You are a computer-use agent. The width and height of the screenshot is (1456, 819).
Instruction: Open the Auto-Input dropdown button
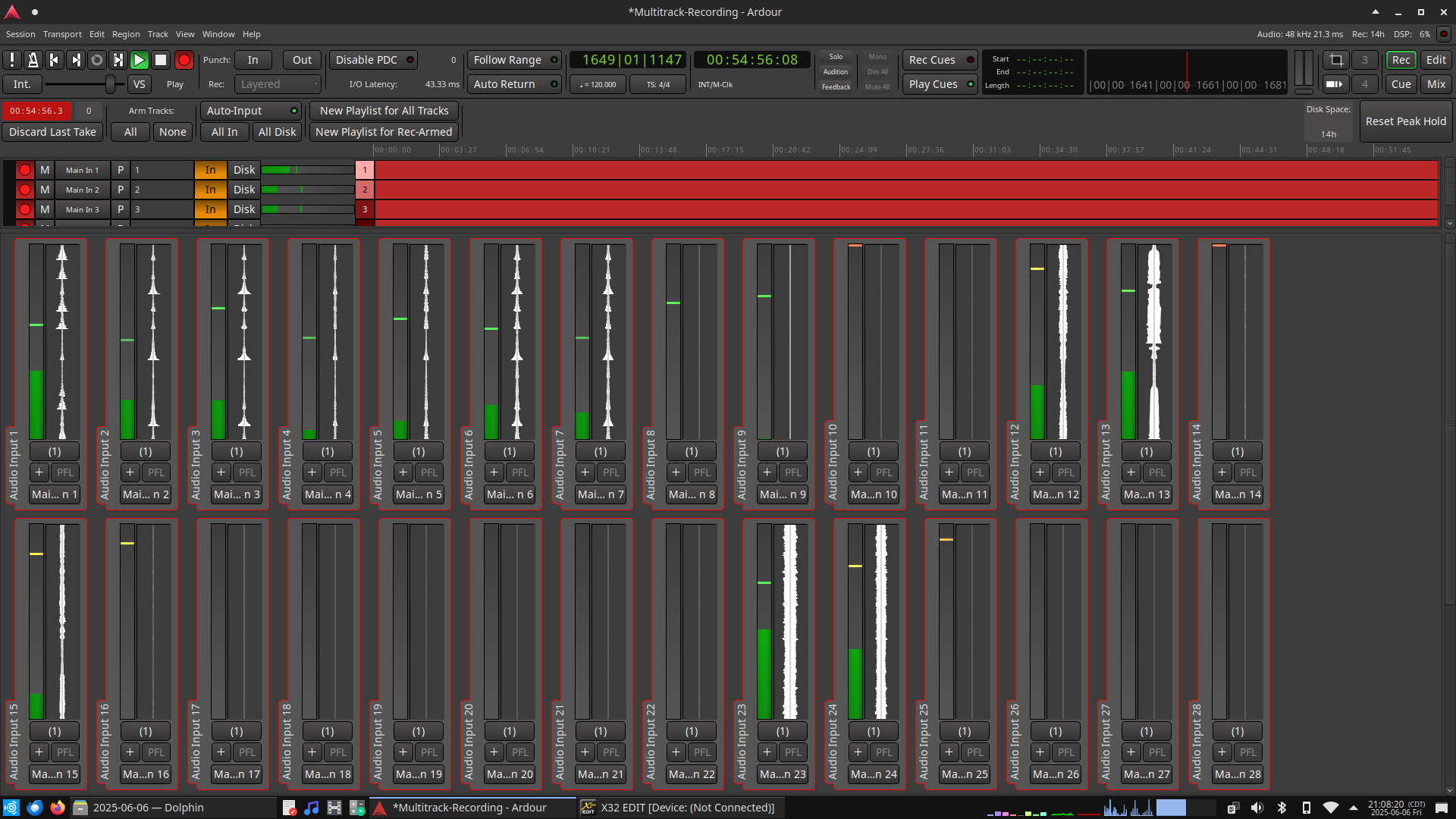250,111
